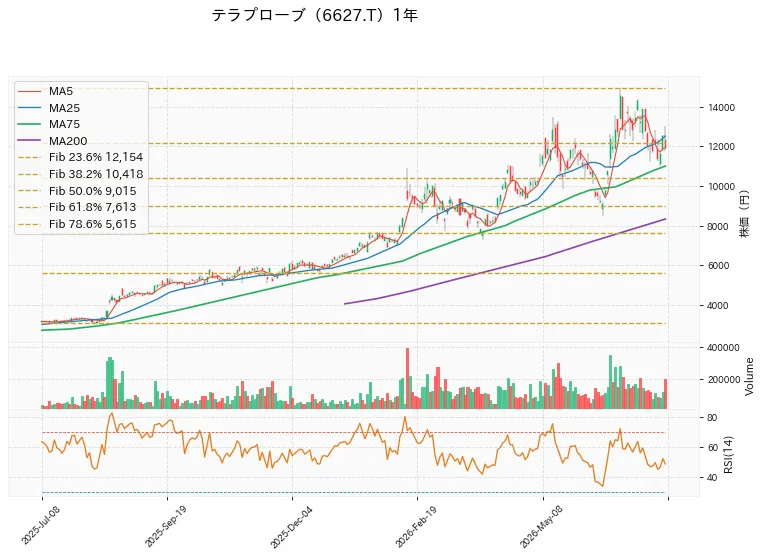
Task: Click legend entry Fib 78.6% 5,615
Action: point(93,224)
